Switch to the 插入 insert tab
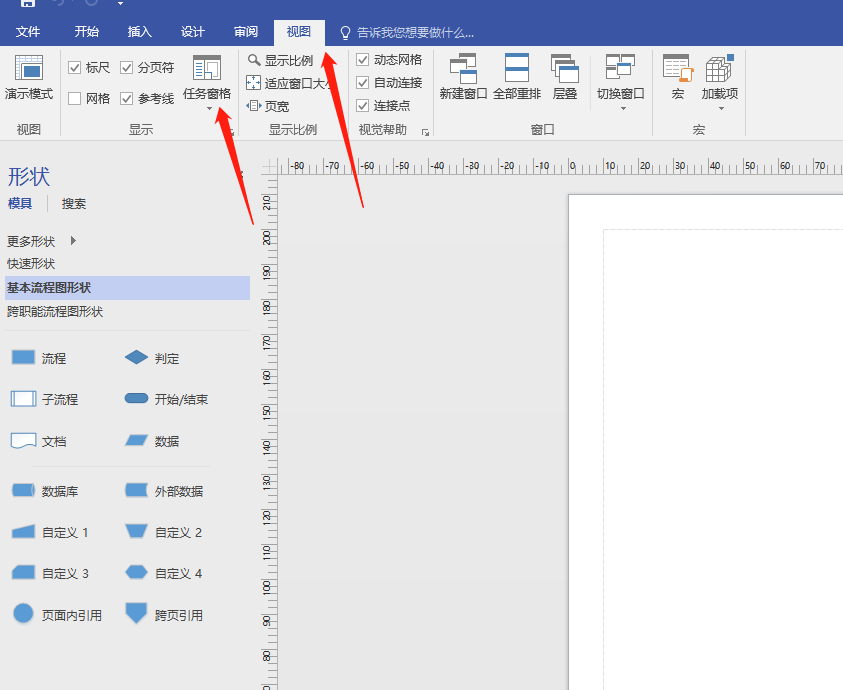The width and height of the screenshot is (843, 690). point(139,32)
